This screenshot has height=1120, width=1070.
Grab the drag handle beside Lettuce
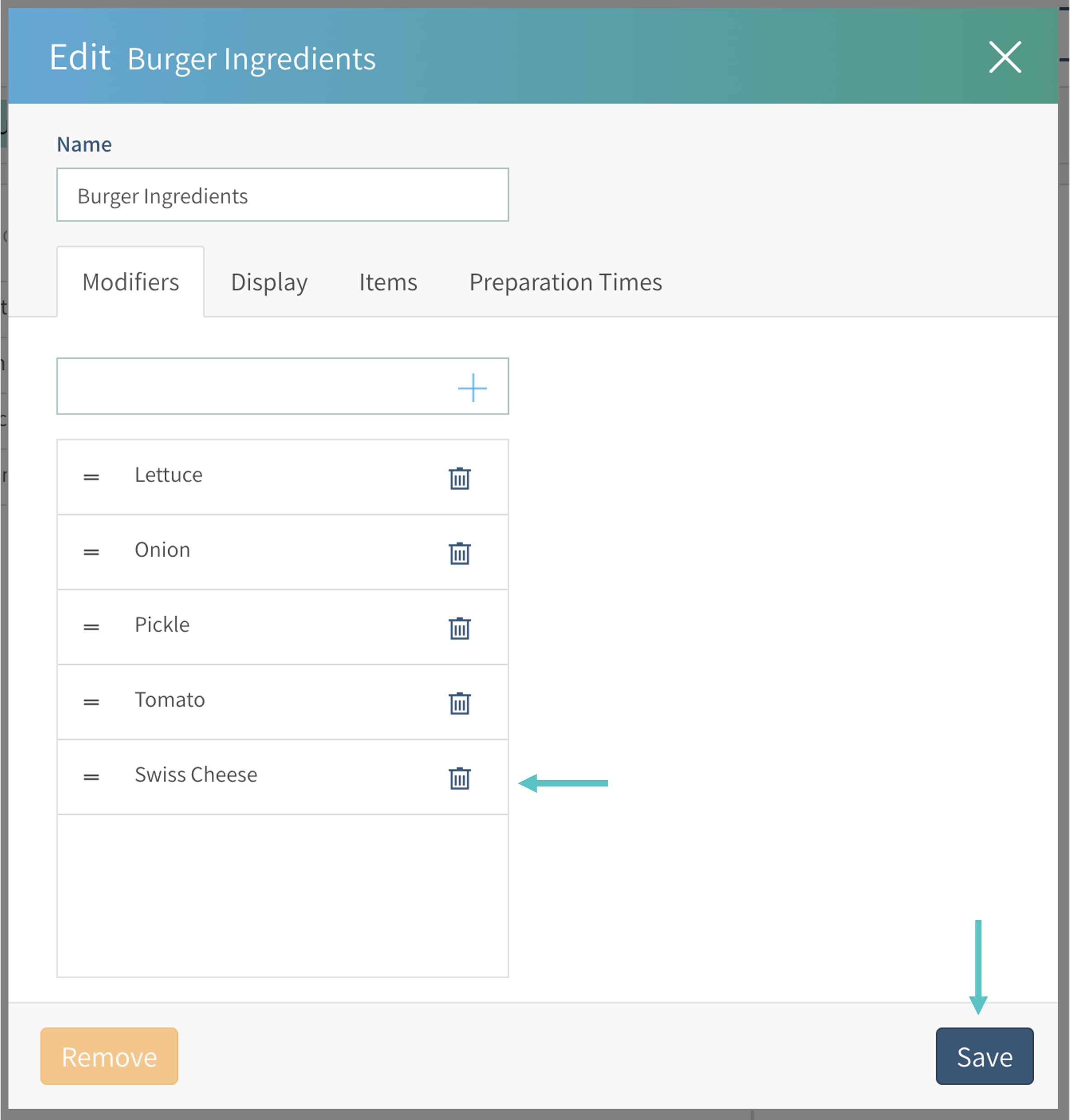click(91, 477)
